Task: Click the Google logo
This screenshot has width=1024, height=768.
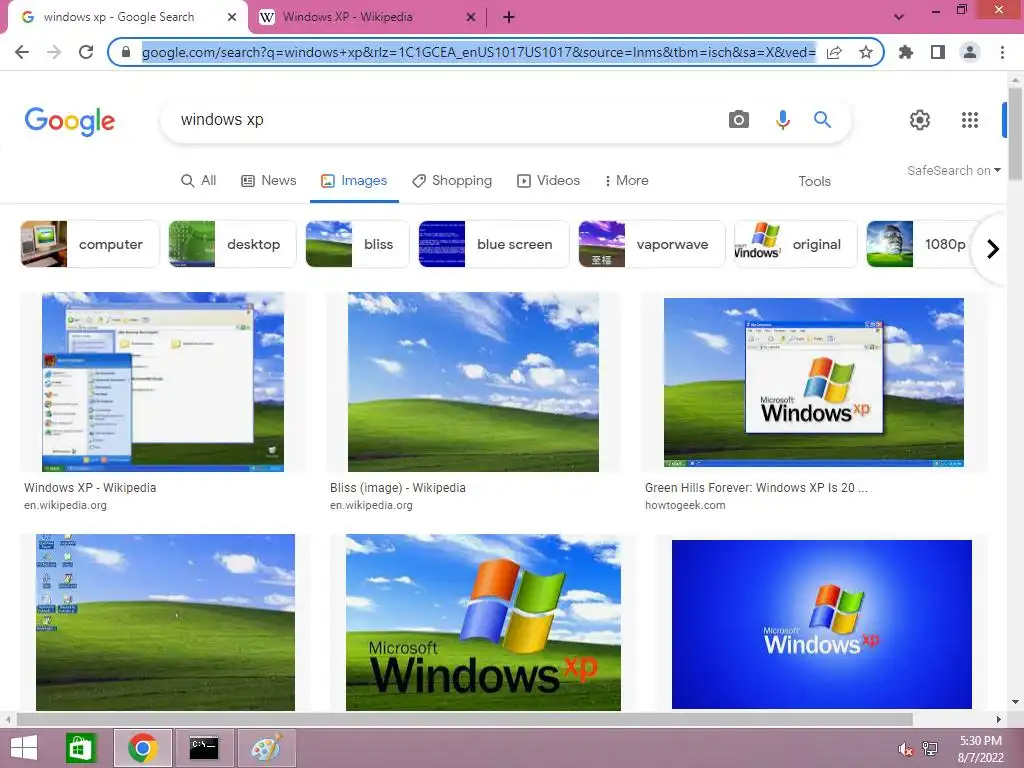Action: [70, 121]
